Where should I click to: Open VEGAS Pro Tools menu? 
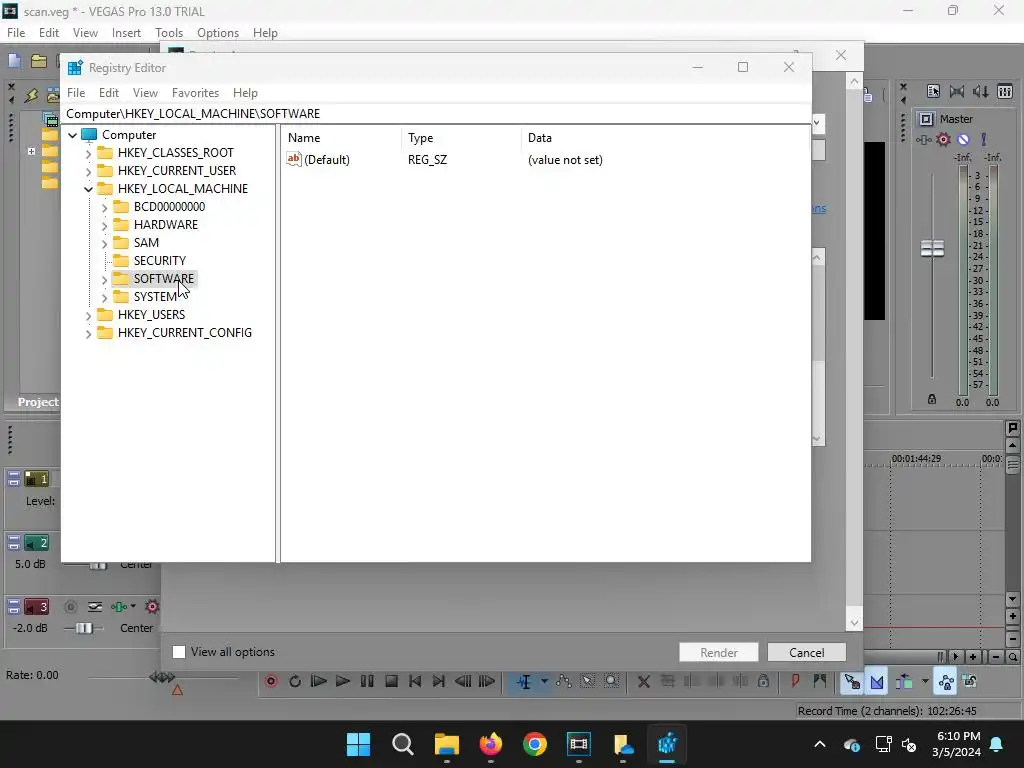(x=168, y=33)
